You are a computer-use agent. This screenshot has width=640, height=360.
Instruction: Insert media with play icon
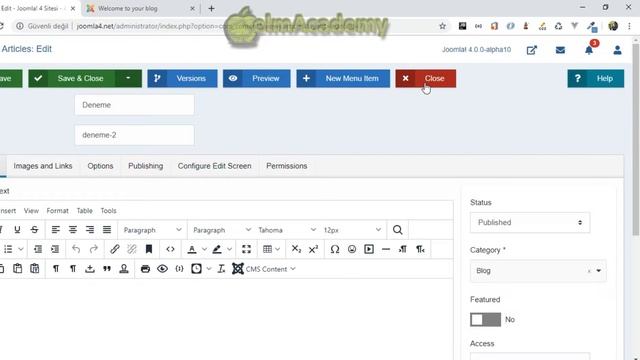[x=369, y=249]
